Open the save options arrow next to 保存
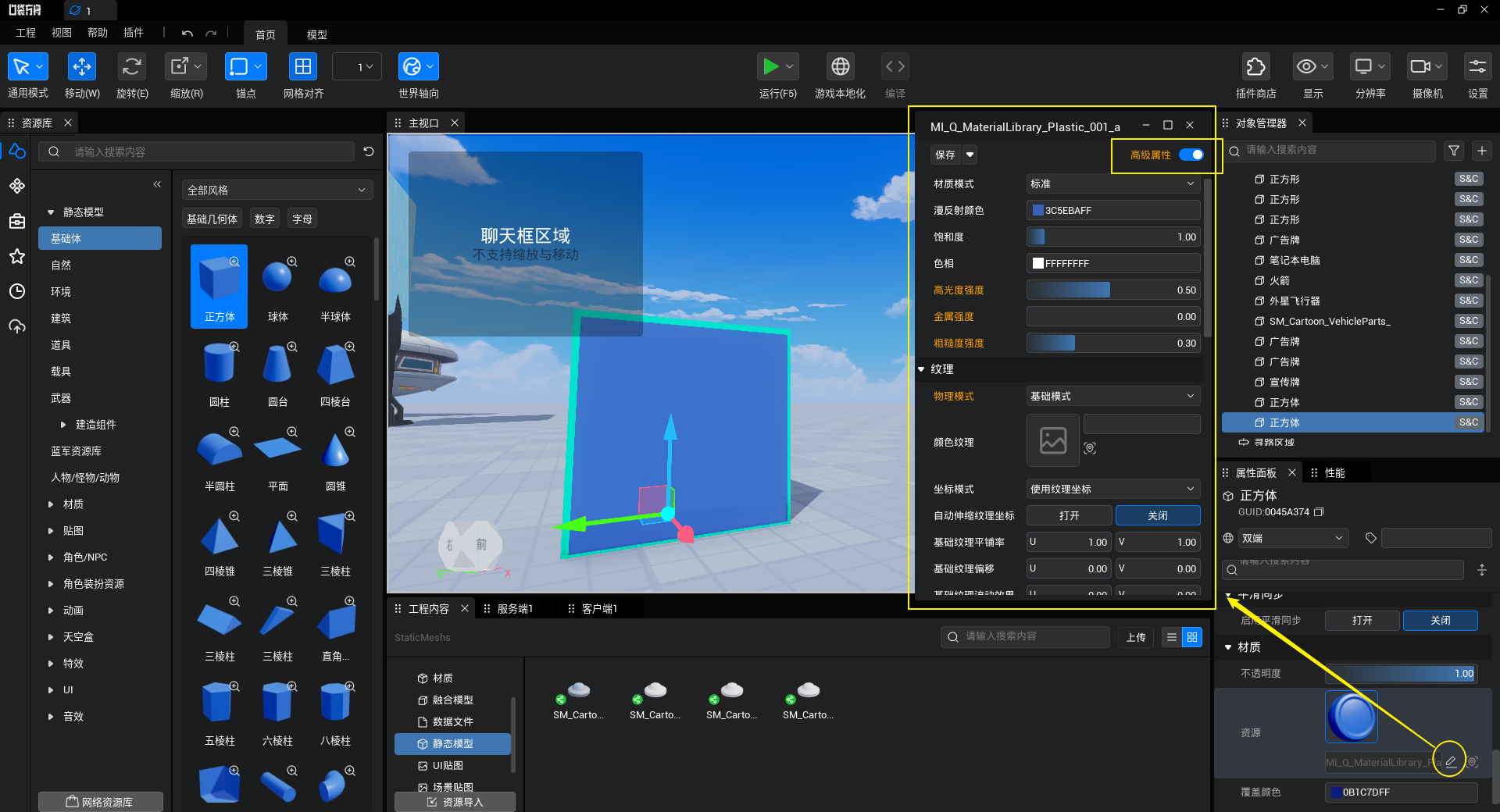Image resolution: width=1500 pixels, height=812 pixels. click(970, 155)
